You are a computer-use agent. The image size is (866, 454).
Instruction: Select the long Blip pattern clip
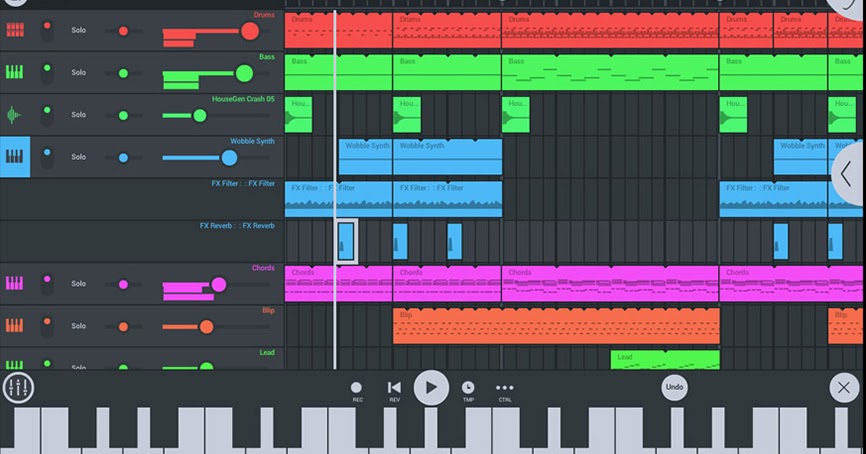pyautogui.click(x=556, y=326)
